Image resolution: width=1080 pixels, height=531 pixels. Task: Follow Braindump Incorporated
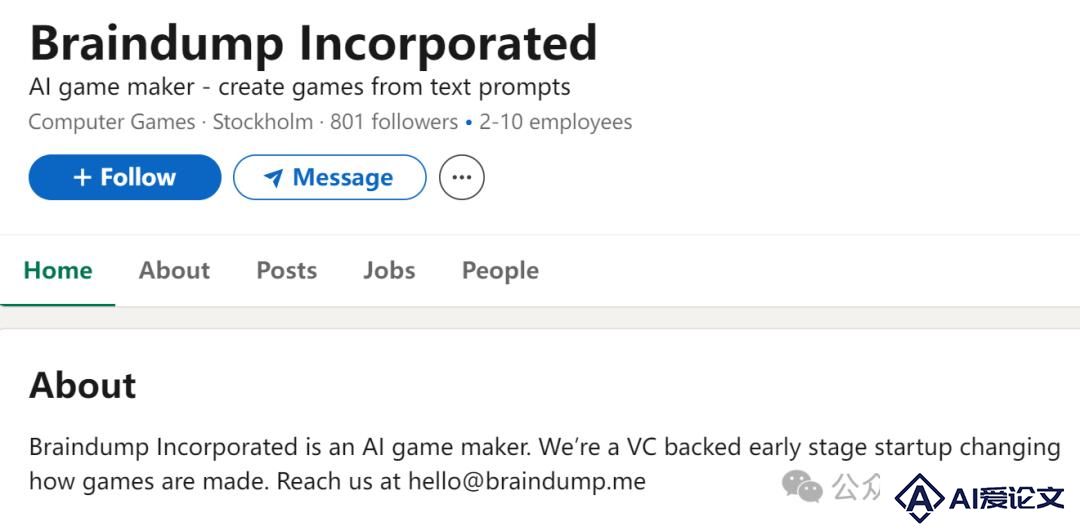coord(125,177)
